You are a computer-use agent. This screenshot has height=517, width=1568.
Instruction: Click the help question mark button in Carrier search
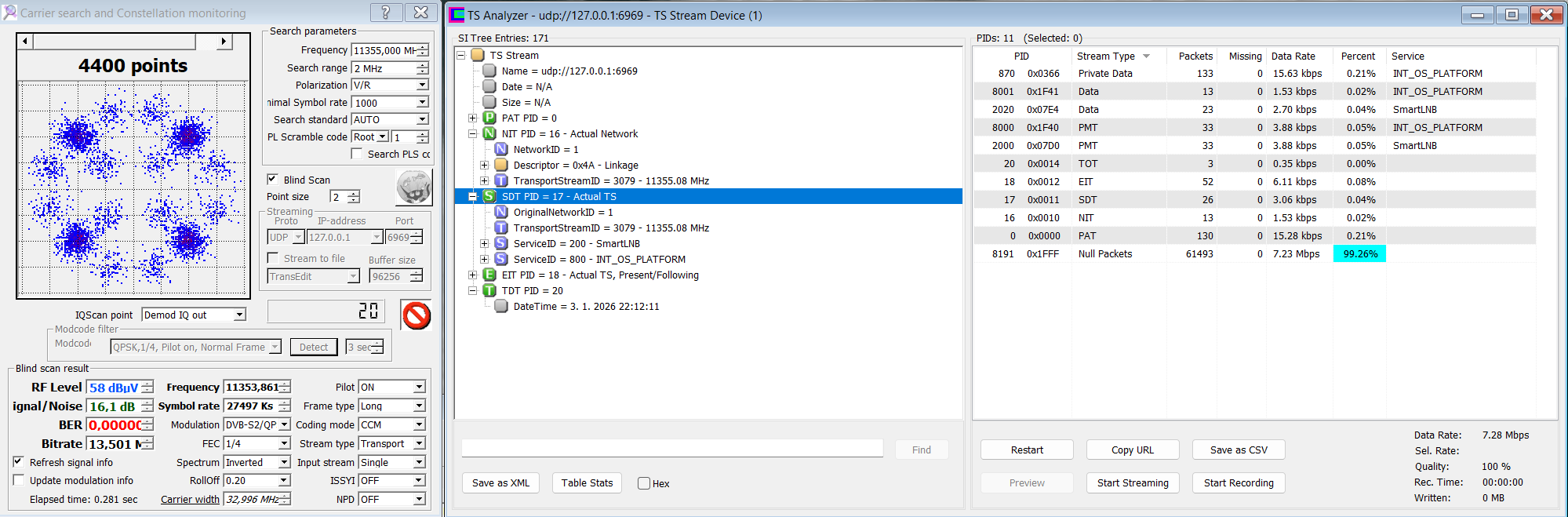click(x=386, y=13)
